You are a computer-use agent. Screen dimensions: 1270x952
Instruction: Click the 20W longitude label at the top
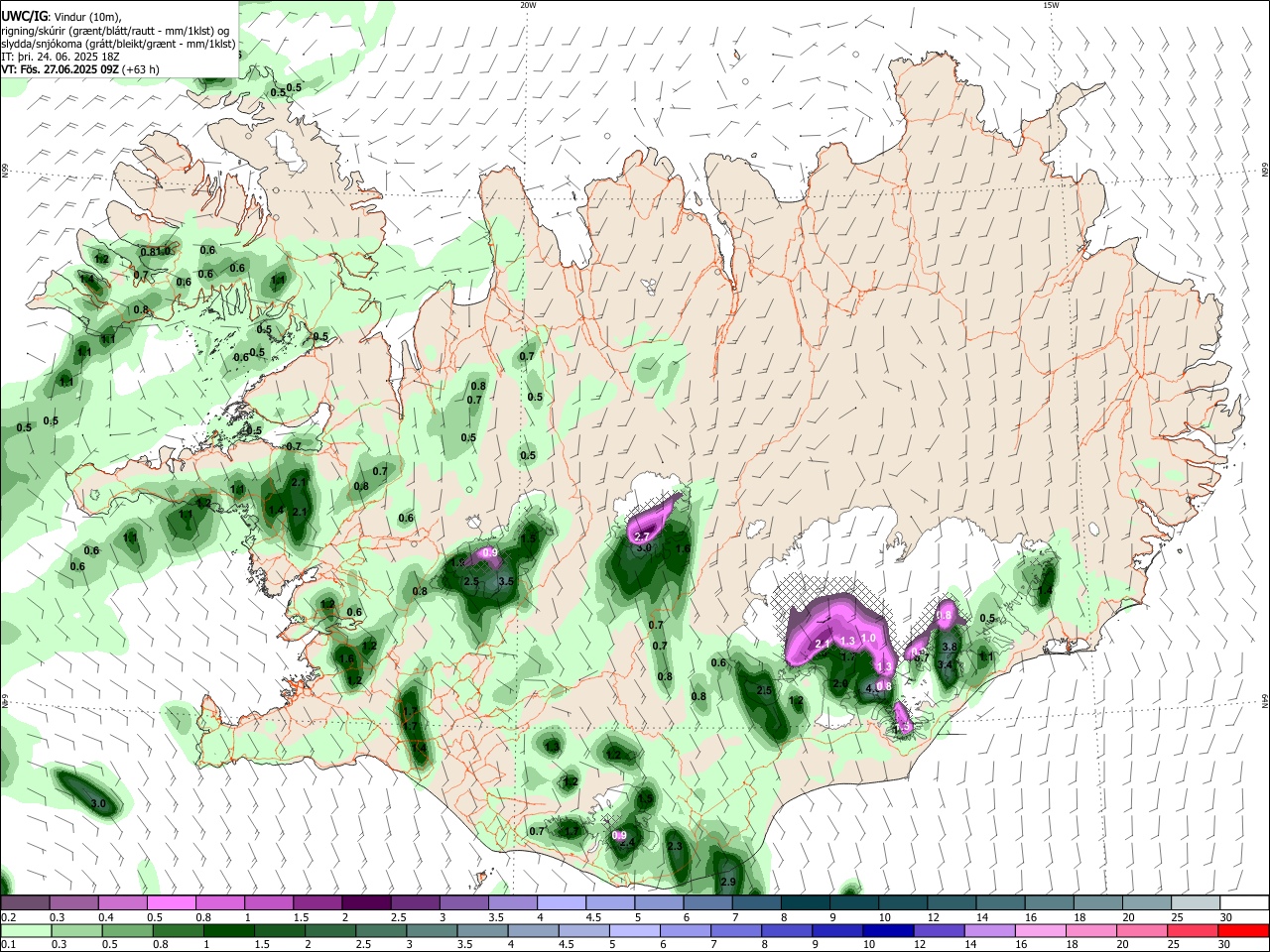click(x=528, y=5)
